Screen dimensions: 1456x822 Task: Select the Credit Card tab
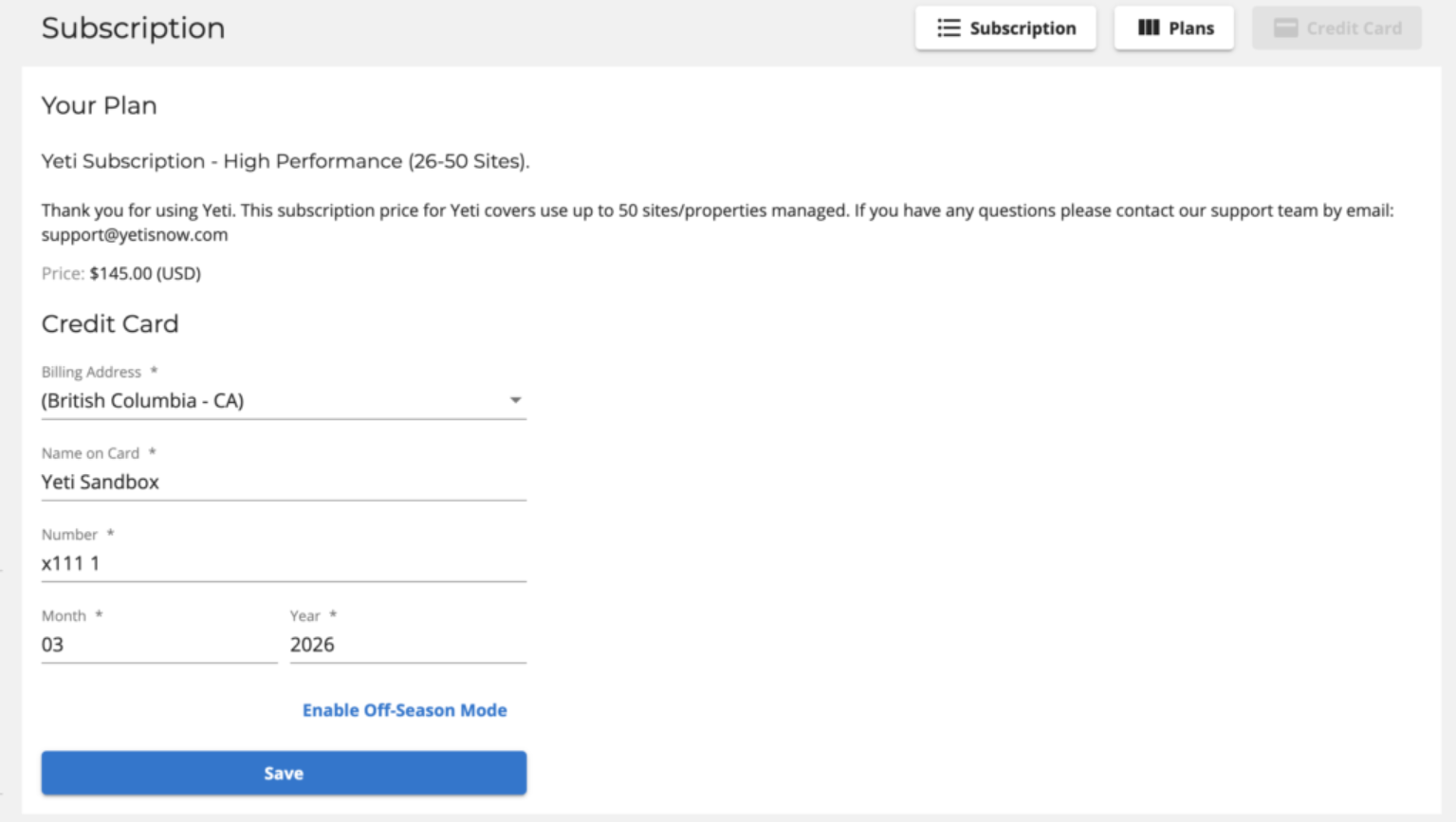pyautogui.click(x=1336, y=28)
